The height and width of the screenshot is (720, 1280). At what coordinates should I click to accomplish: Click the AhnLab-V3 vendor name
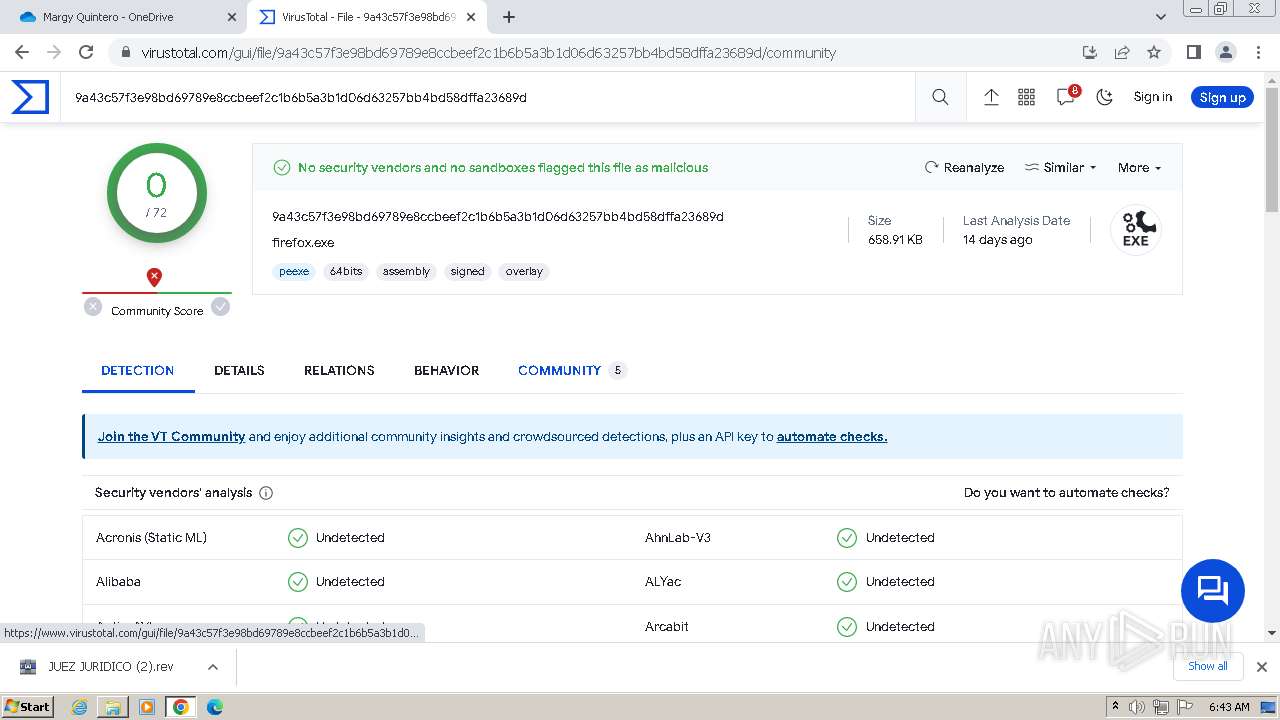(678, 538)
